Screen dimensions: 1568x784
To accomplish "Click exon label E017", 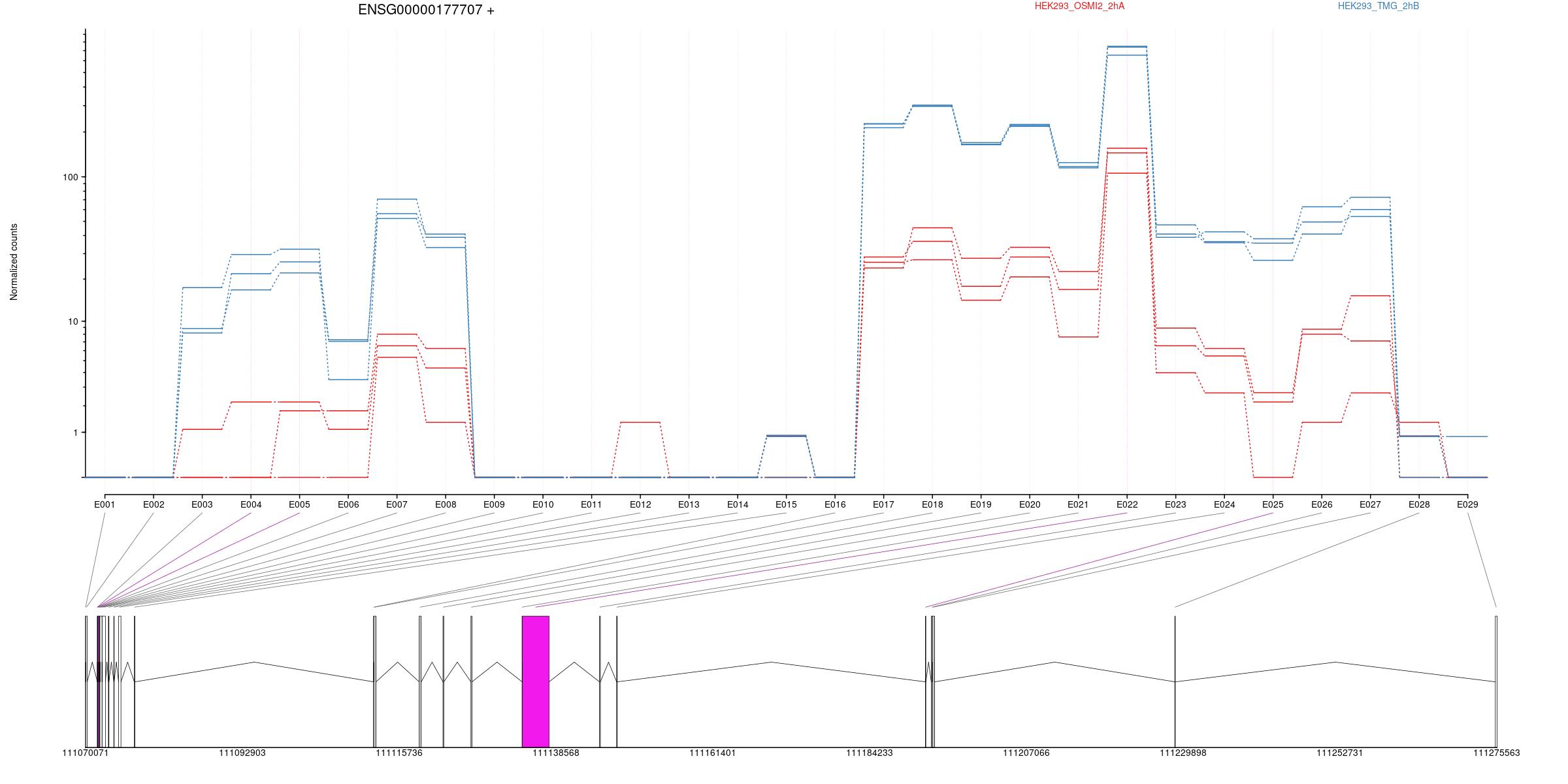I will 883,504.
